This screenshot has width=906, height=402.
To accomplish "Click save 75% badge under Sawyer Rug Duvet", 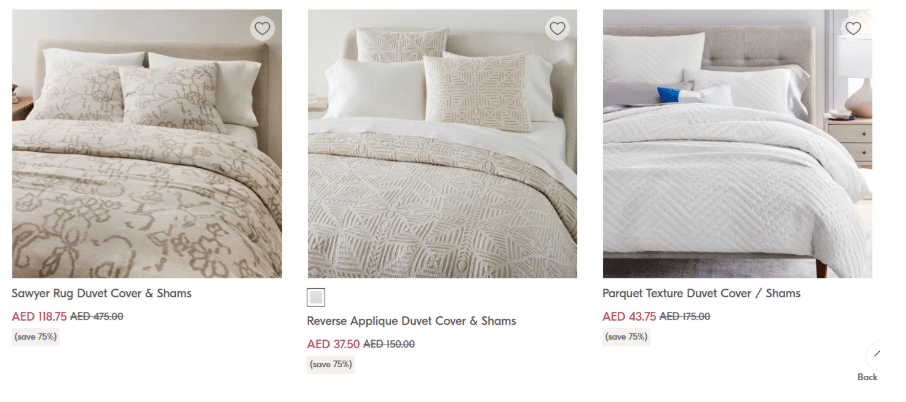I will point(36,337).
